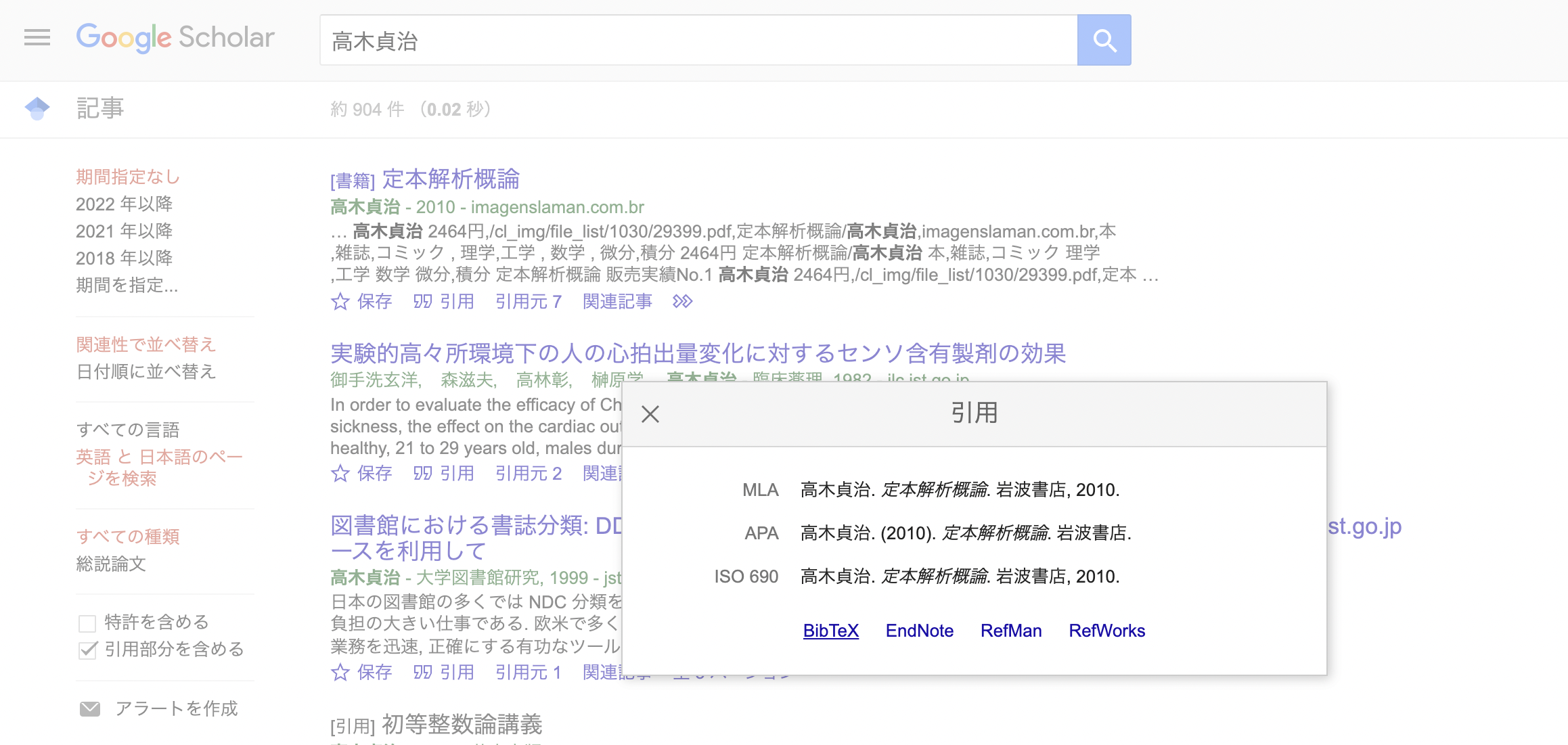Image resolution: width=1568 pixels, height=745 pixels.
Task: Enable the 特許を含める checkbox
Action: tap(88, 622)
